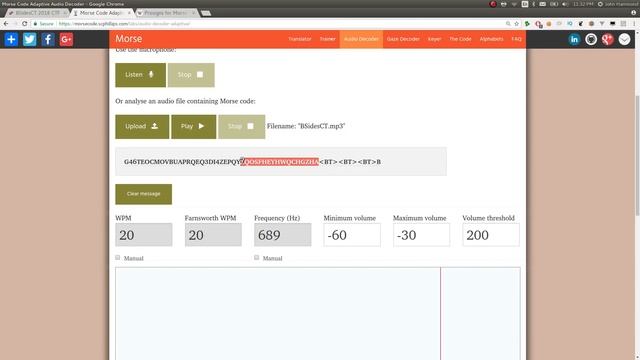Edit the Volume threshold field
Screen dimensions: 640x360
(x=491, y=235)
